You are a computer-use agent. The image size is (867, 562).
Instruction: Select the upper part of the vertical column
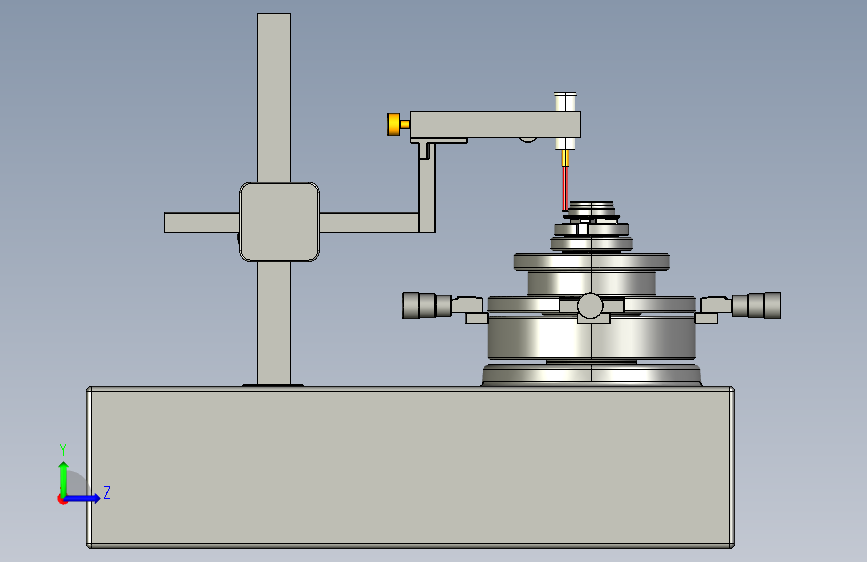pos(274,97)
